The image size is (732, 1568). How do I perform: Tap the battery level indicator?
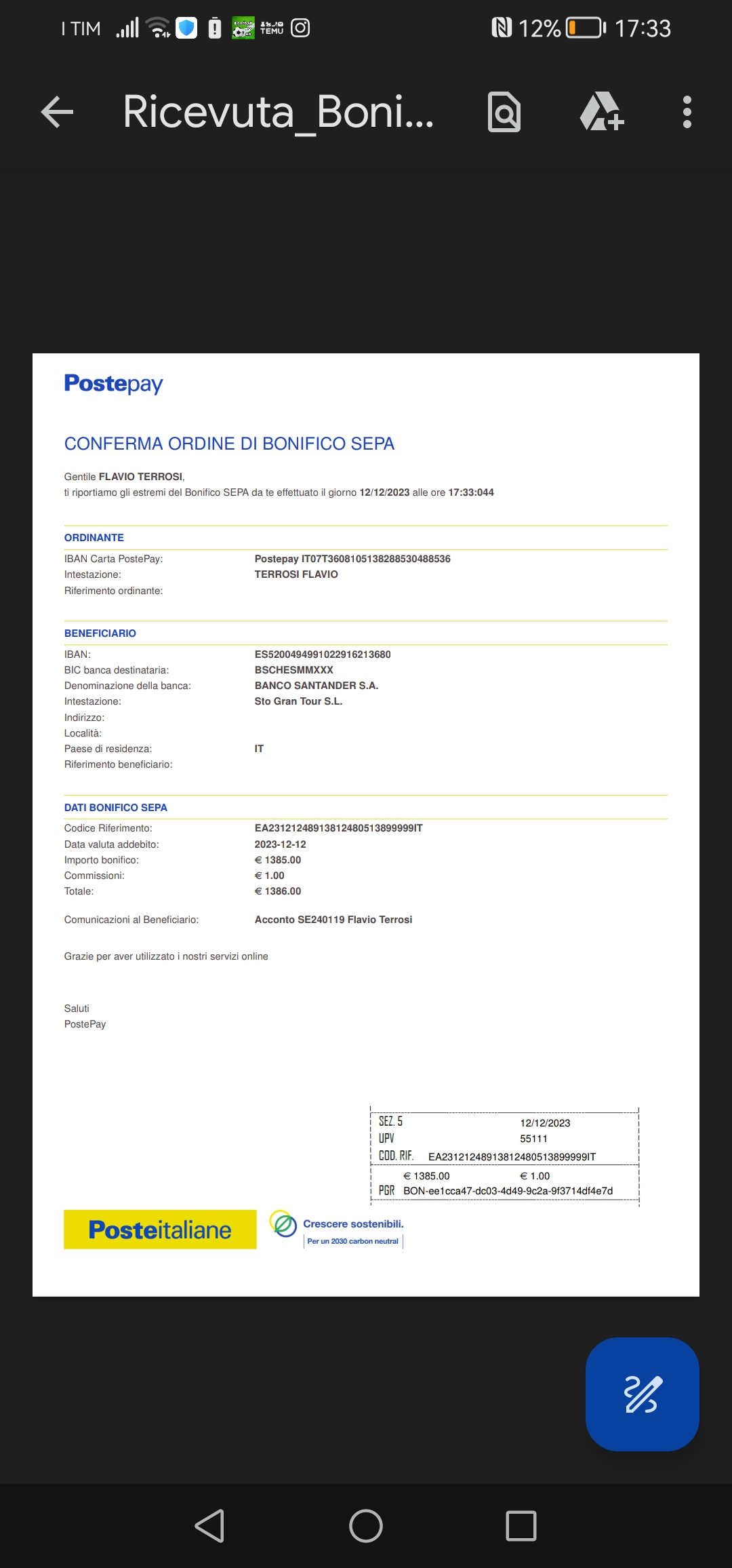[x=586, y=28]
